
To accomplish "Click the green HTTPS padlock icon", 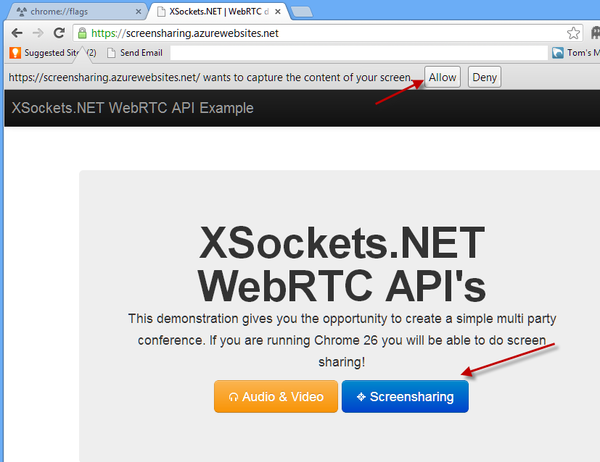I will [82, 33].
